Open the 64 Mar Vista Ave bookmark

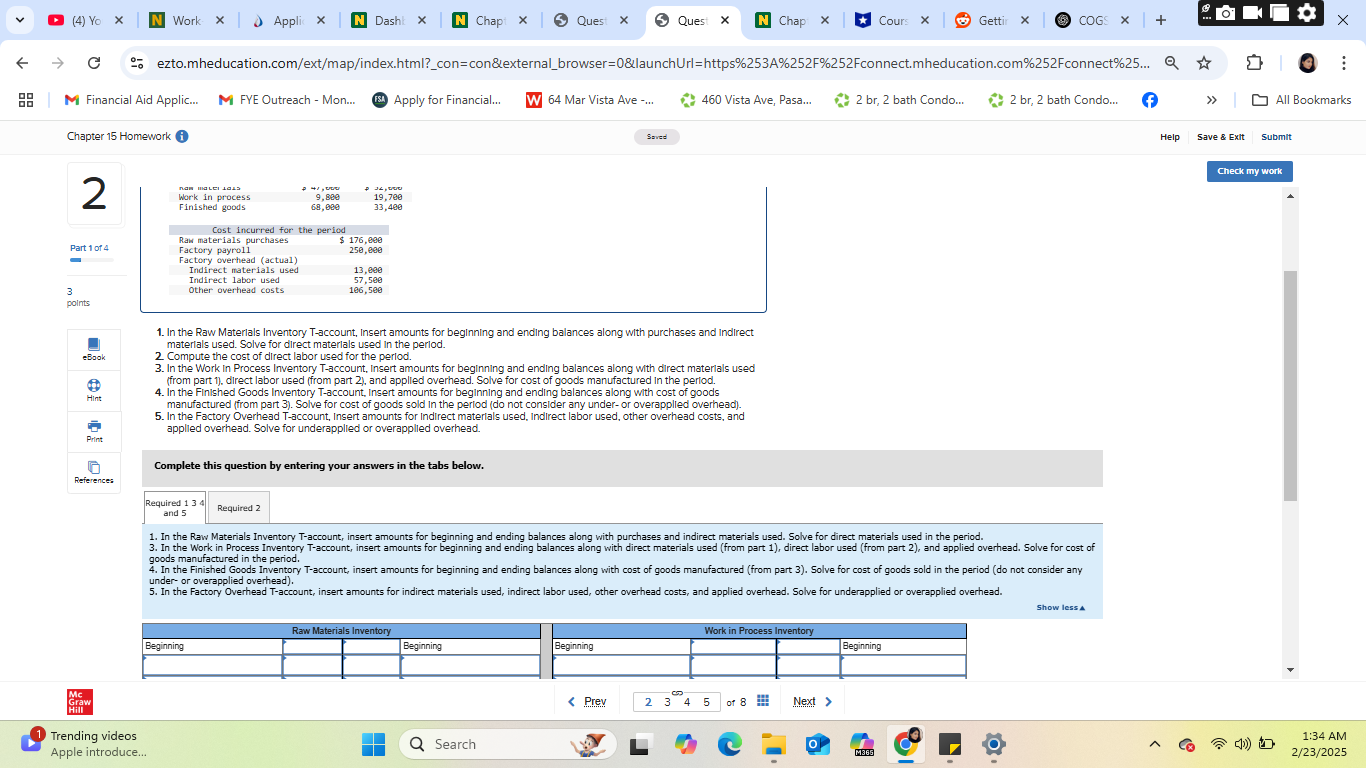pos(590,100)
